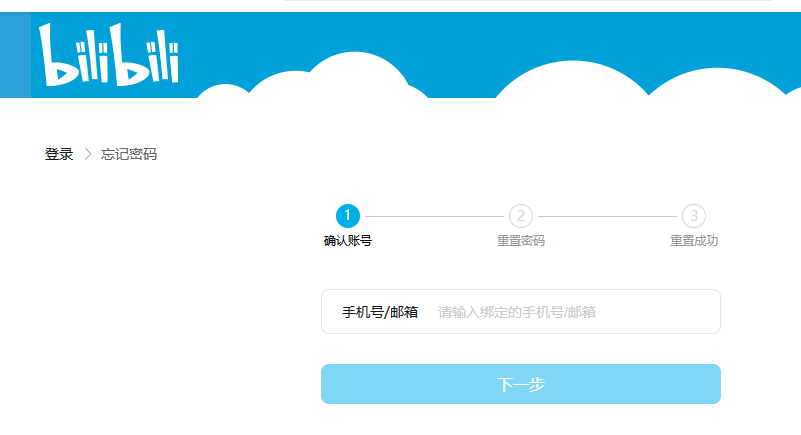Viewport: 801px width, 435px height.
Task: Click the 忘记密码 breadcrumb text
Action: coord(129,154)
